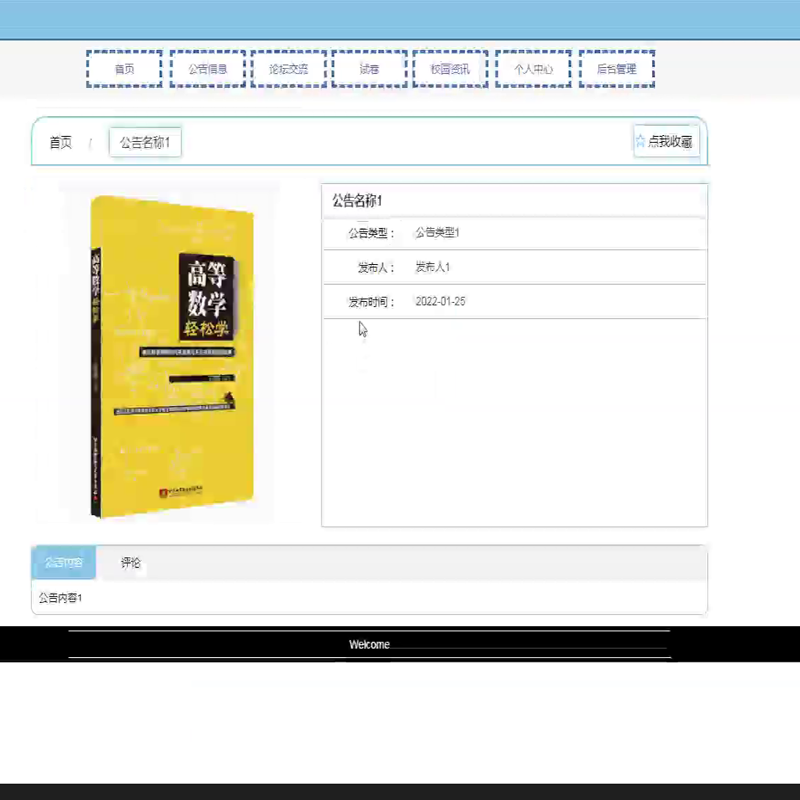Click the 公告类型1 value

437,233
